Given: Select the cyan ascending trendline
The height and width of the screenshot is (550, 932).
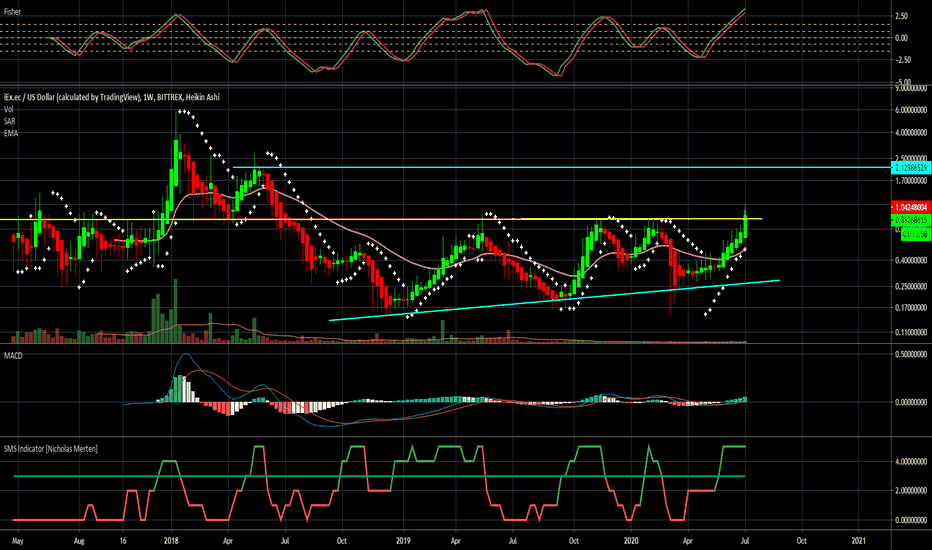Looking at the screenshot, I should (x=554, y=300).
